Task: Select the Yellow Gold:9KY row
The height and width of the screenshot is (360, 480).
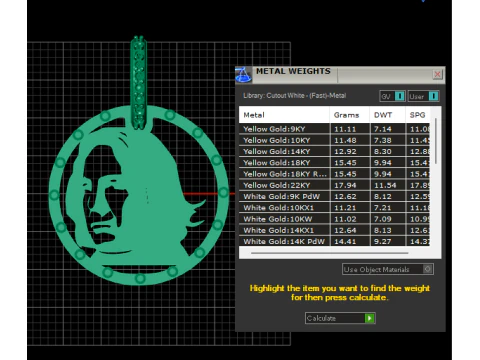Action: (334, 129)
